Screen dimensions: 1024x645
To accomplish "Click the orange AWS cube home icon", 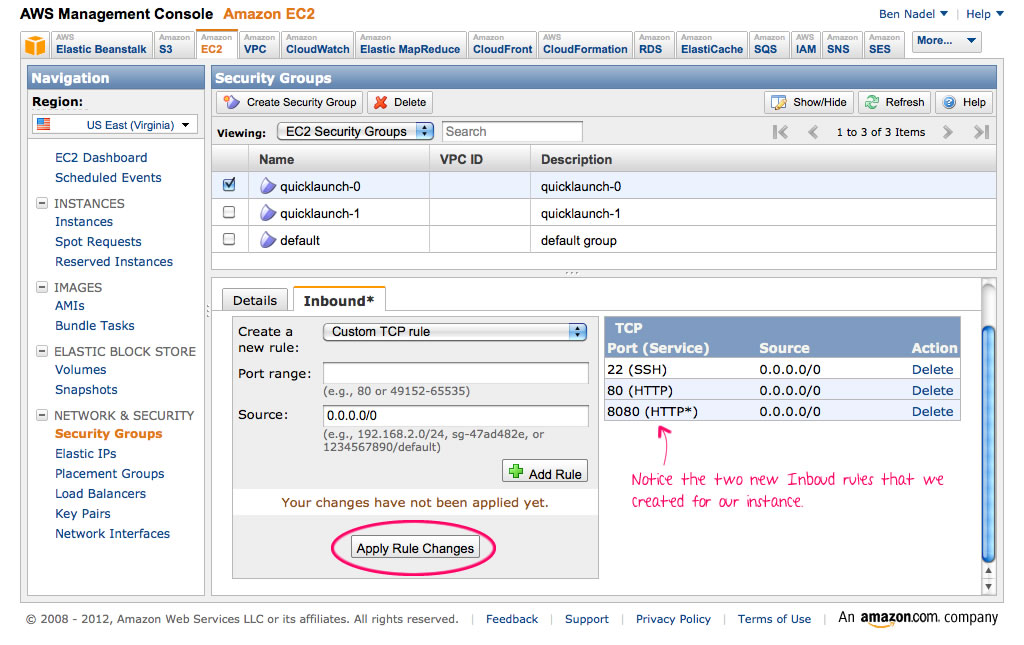I will click(x=35, y=45).
